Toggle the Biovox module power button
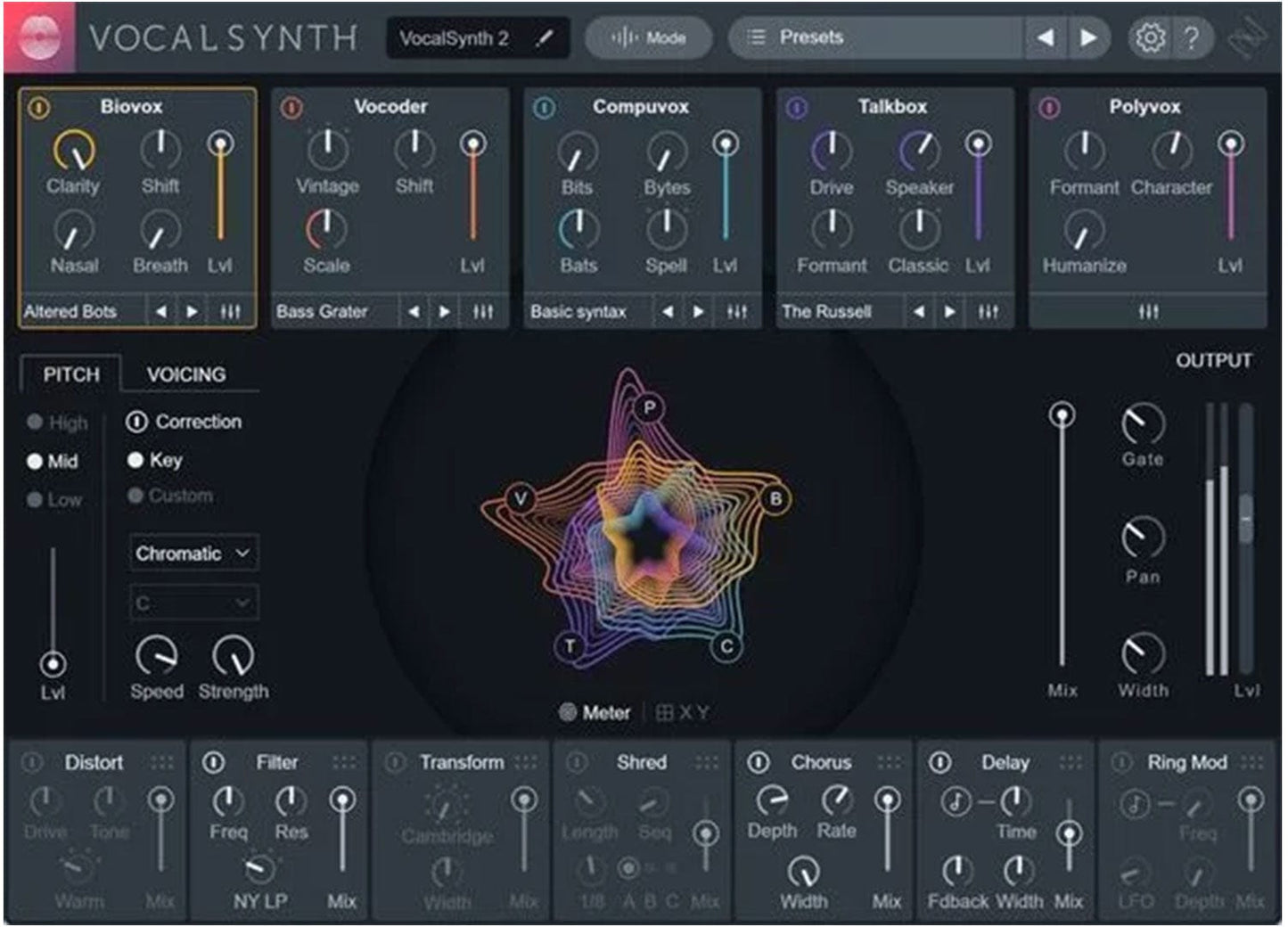The image size is (1288, 927). pos(38,108)
